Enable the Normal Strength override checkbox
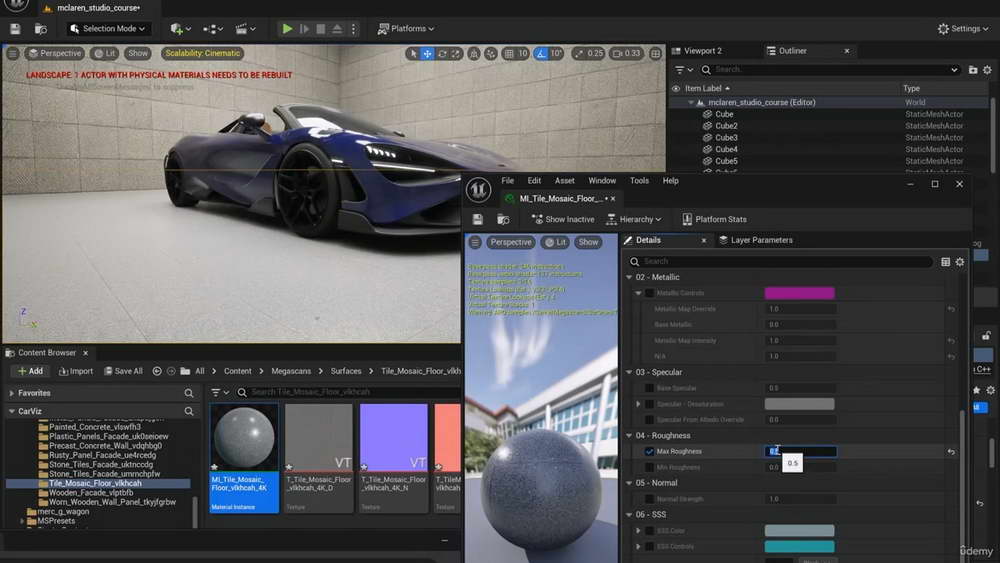 [649, 499]
